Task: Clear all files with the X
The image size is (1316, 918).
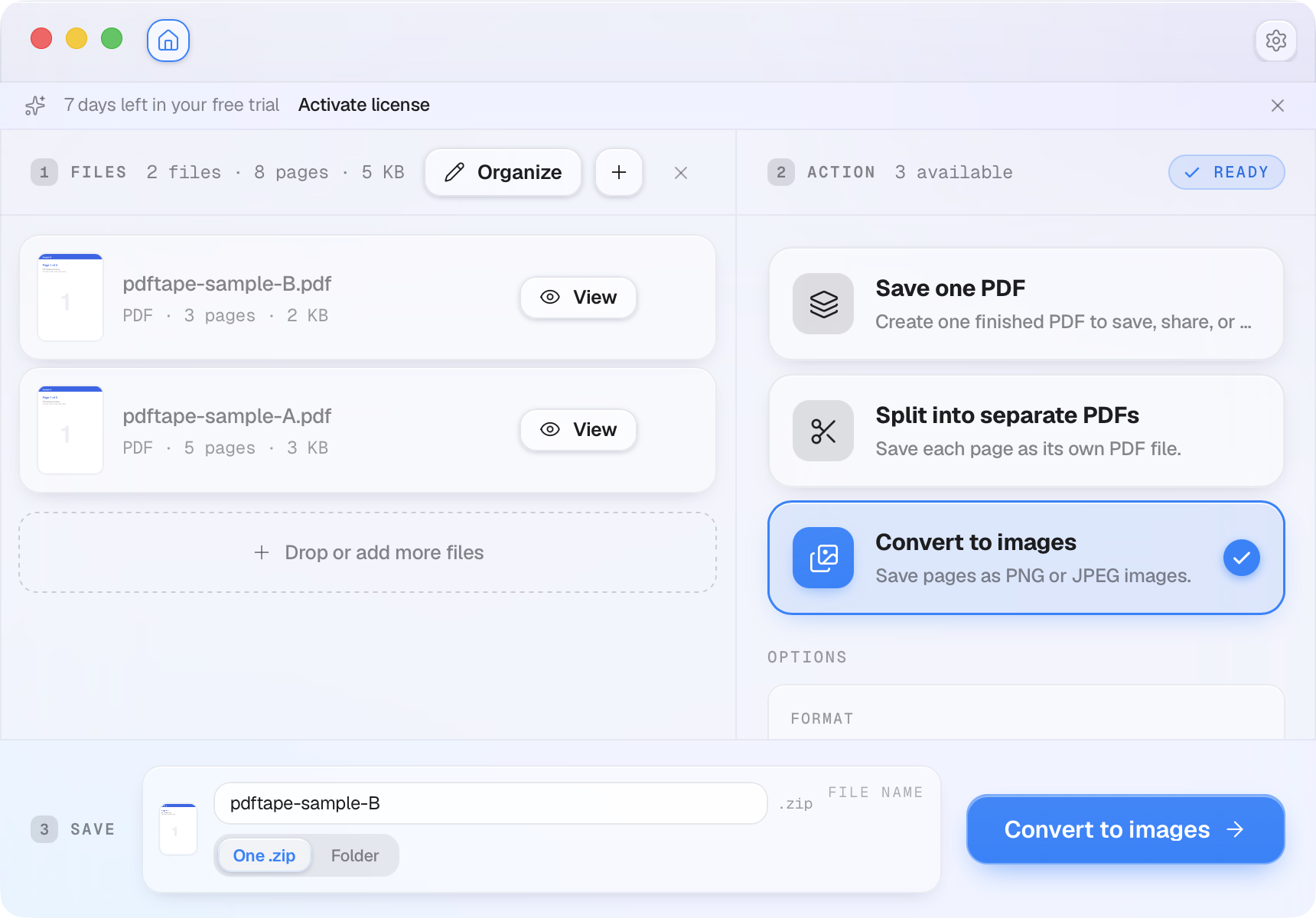Action: [680, 173]
